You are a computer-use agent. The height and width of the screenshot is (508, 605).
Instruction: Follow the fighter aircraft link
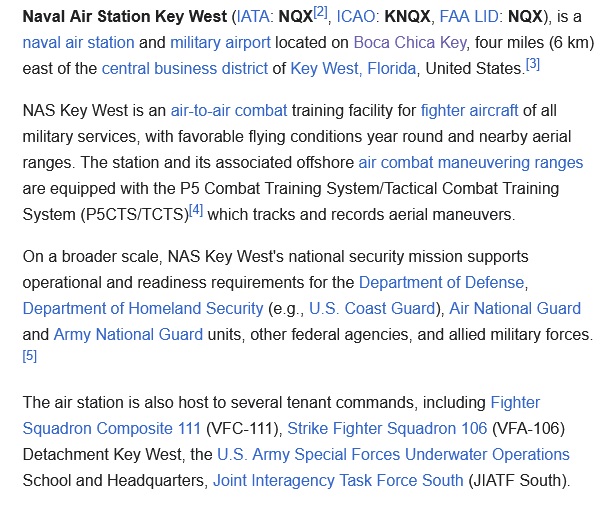click(469, 111)
